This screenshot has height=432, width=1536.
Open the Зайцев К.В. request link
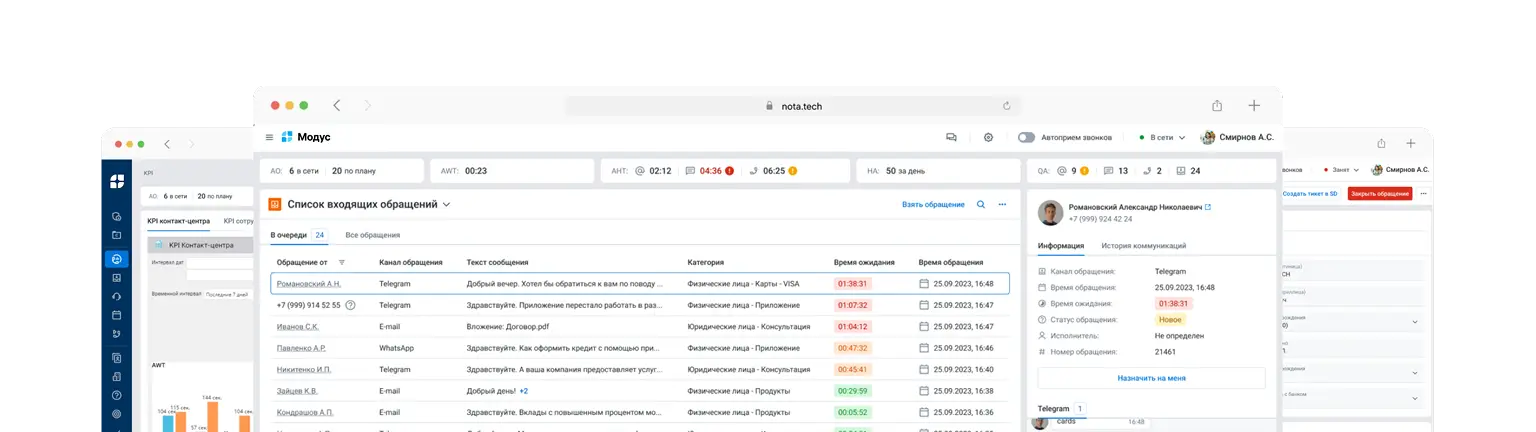[297, 391]
